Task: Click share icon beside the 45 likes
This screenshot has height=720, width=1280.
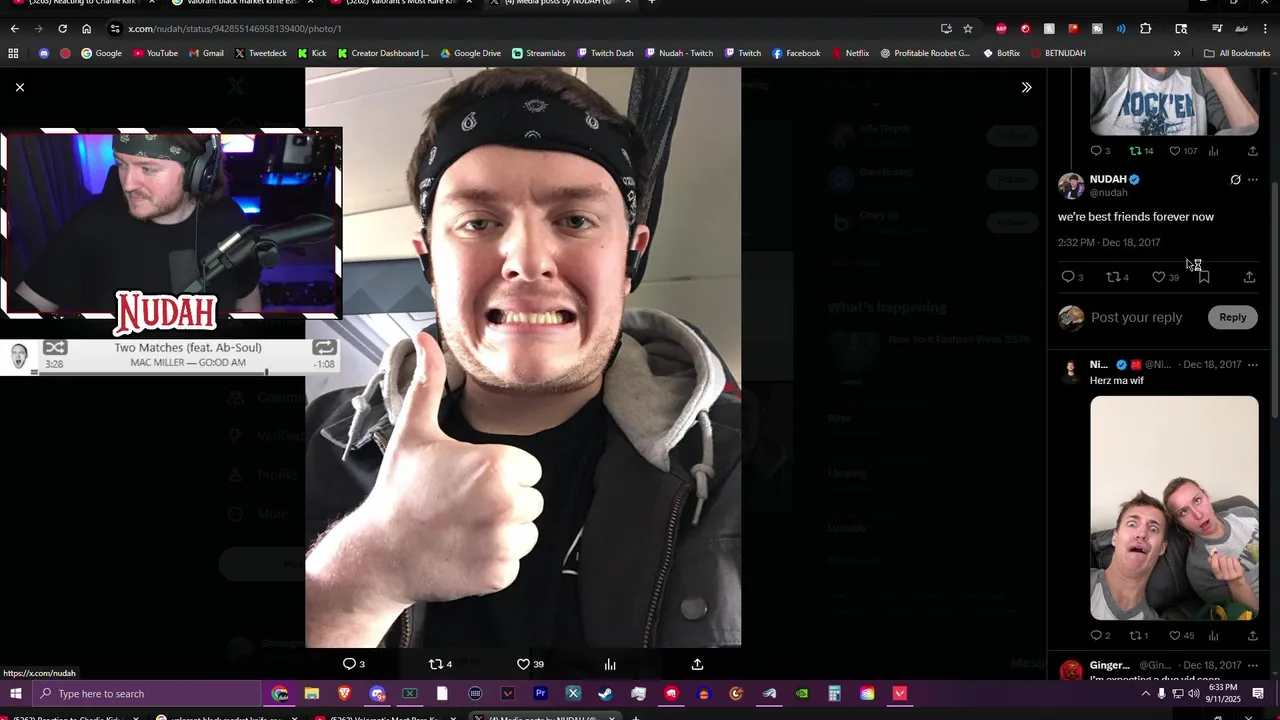Action: [x=1252, y=635]
